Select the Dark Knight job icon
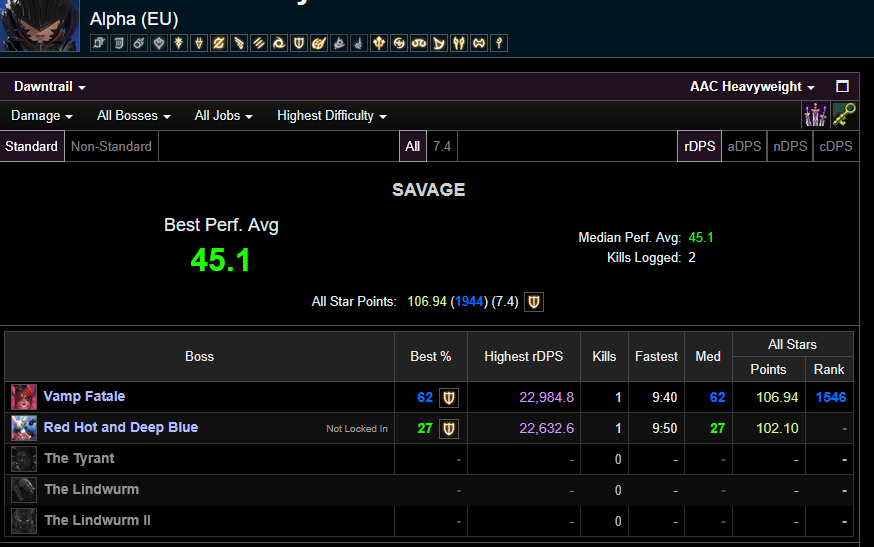This screenshot has height=547, width=874. pyautogui.click(x=179, y=43)
